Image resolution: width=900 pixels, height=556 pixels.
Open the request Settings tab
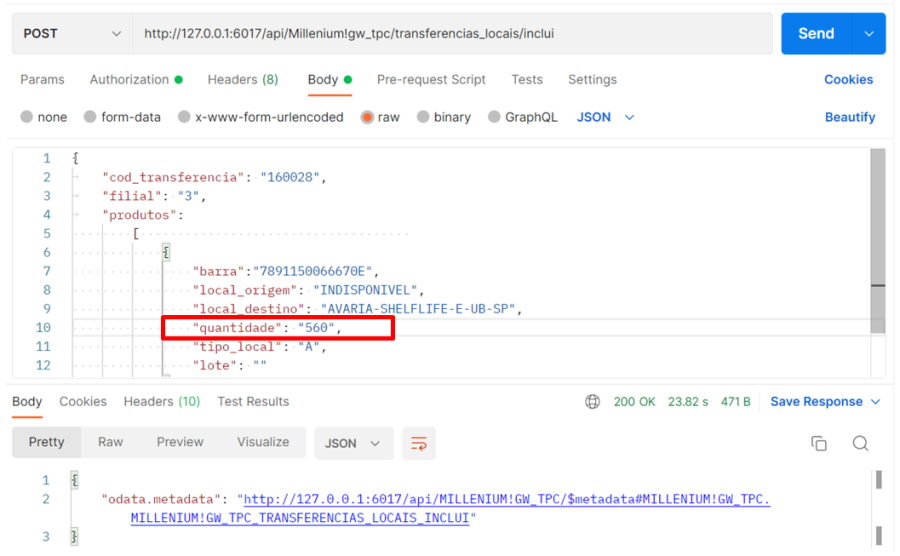[x=592, y=79]
